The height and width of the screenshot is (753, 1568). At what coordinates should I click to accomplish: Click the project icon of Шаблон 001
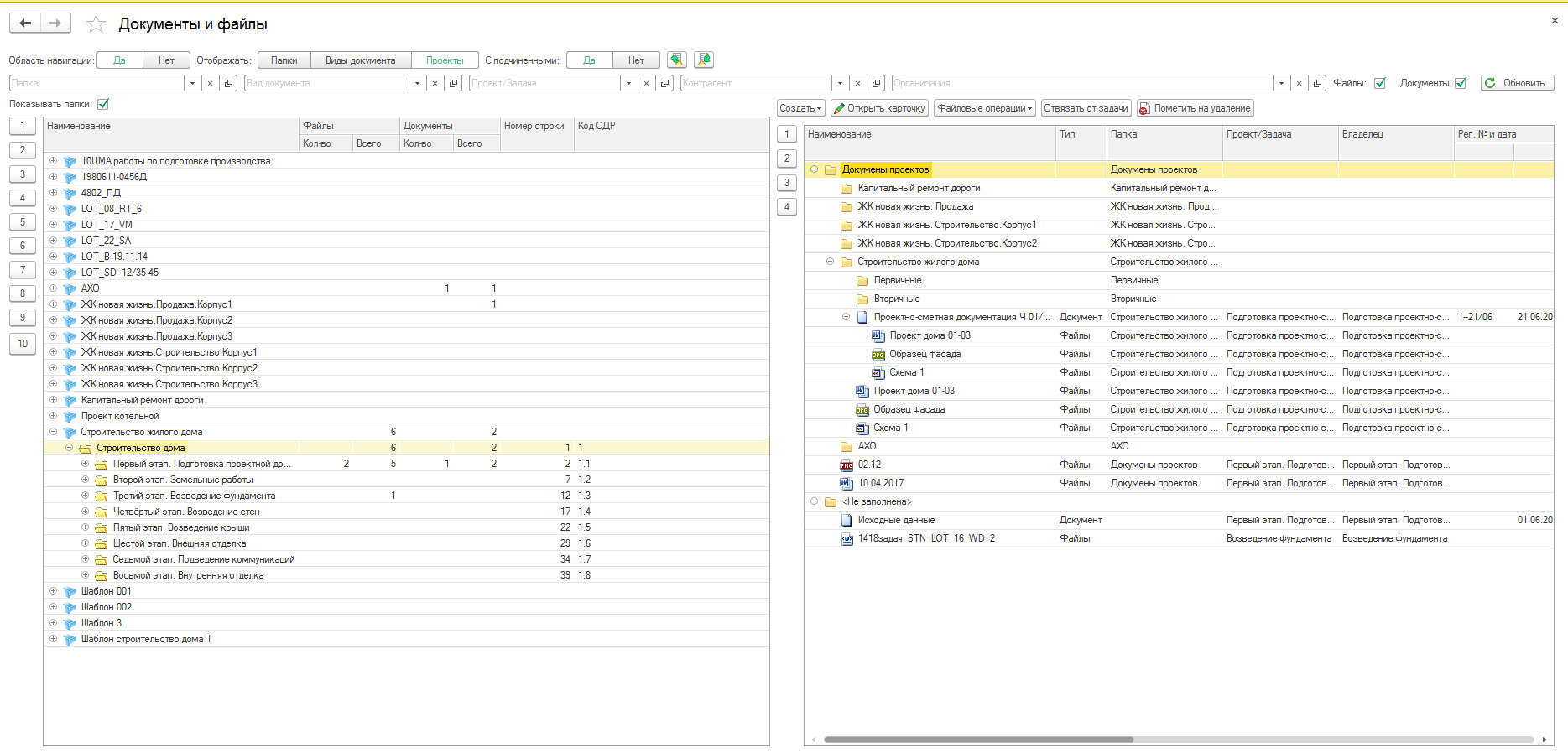[x=70, y=592]
